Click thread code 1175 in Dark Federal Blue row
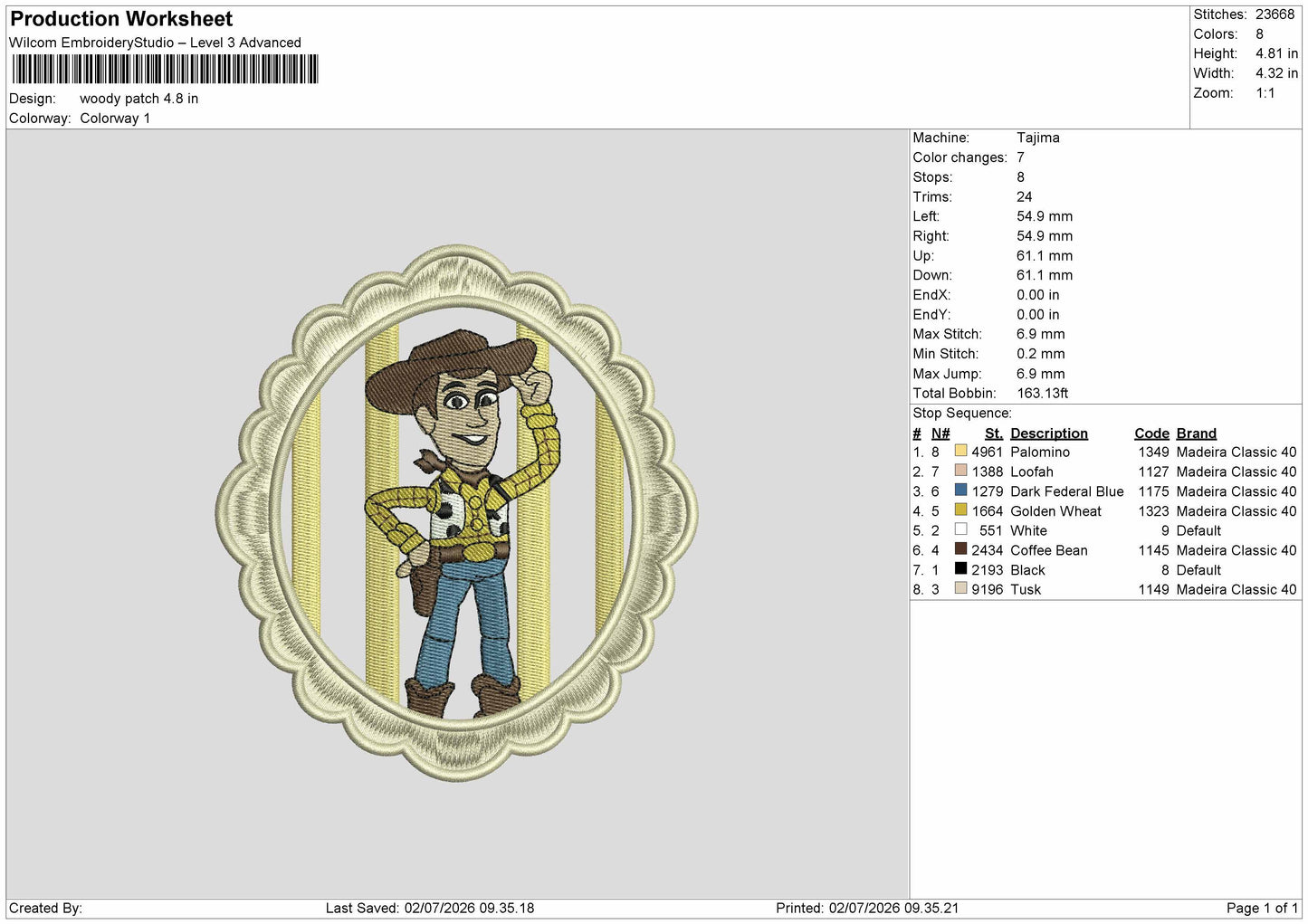 pos(1153,491)
